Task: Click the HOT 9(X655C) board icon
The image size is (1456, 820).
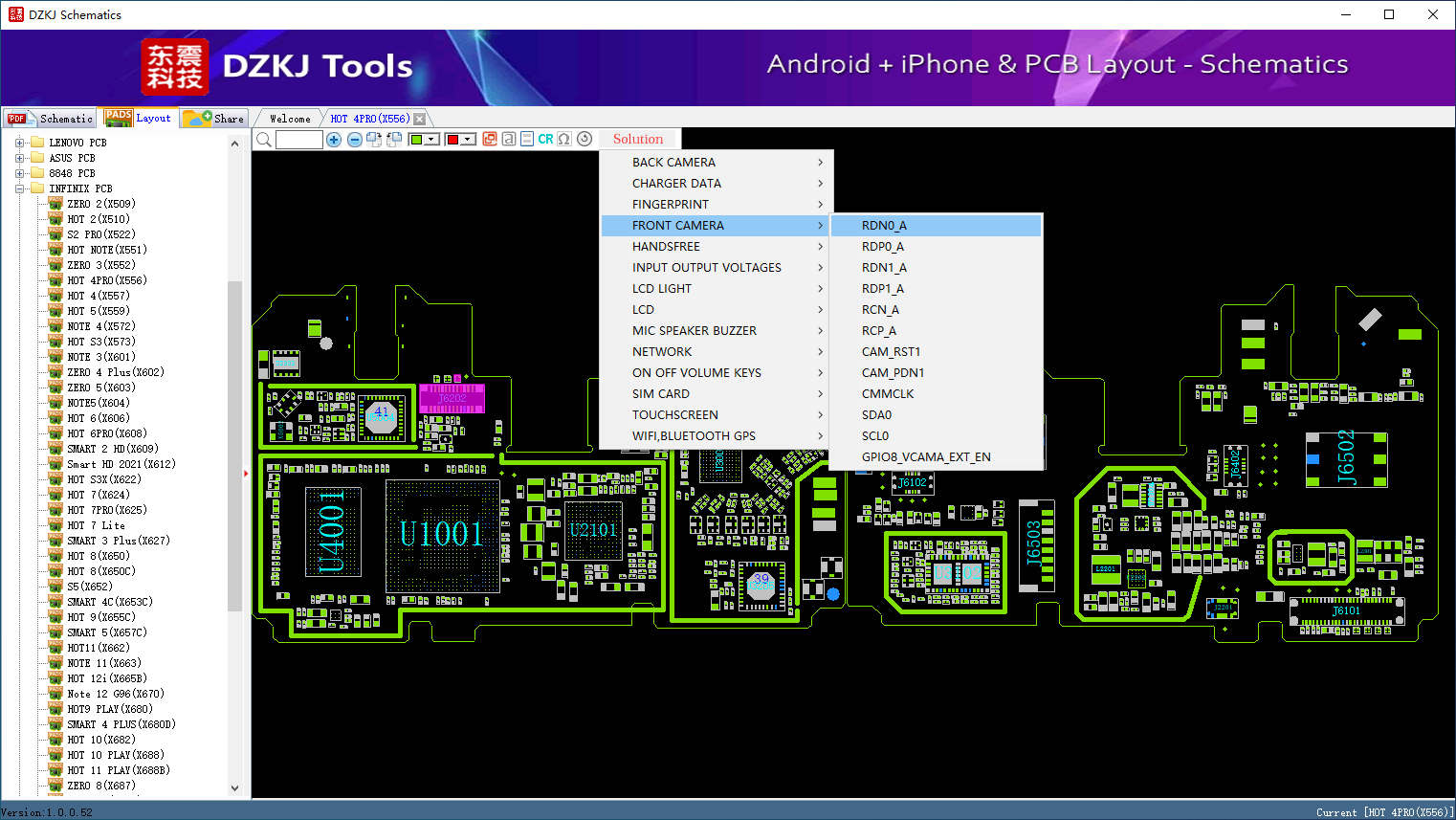Action: point(55,617)
